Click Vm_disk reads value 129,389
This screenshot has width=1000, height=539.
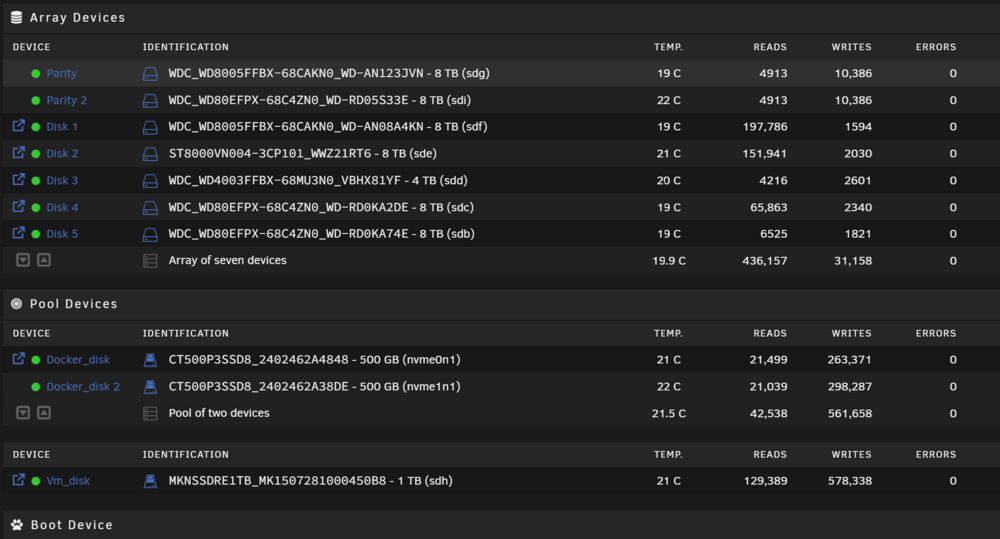[x=765, y=481]
